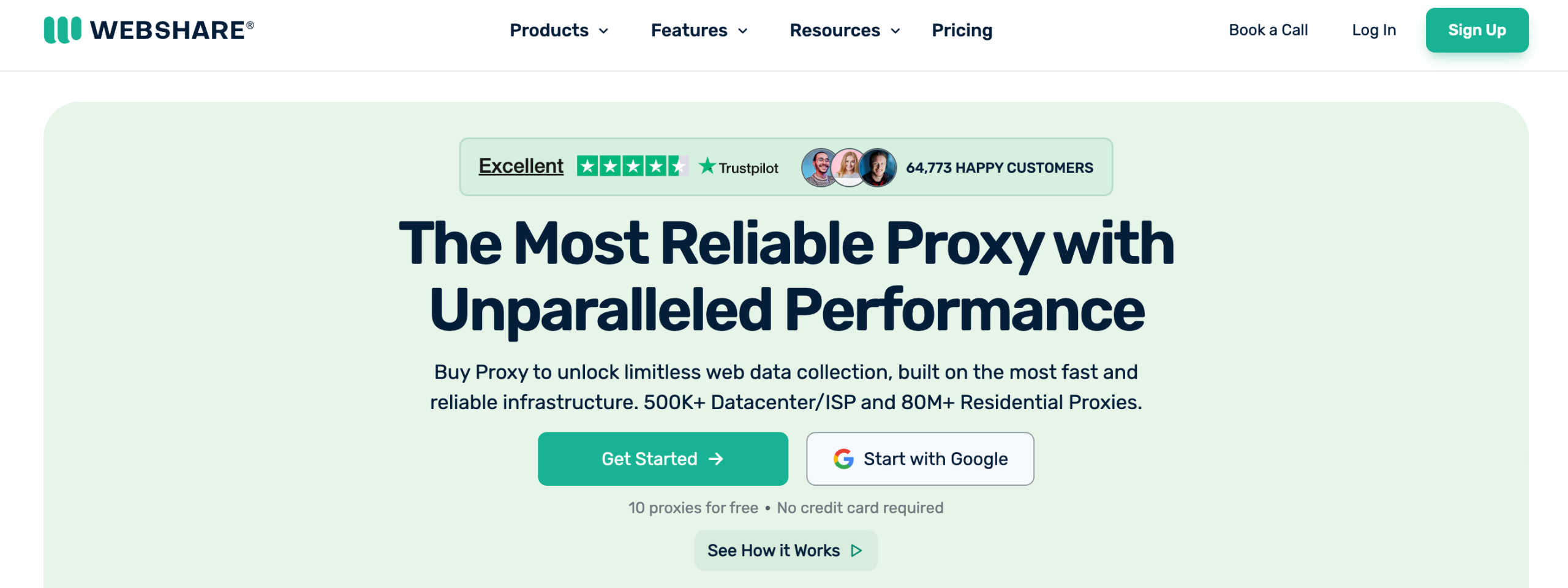Expand the Resources dropdown chevron
1568x588 pixels.
[895, 31]
